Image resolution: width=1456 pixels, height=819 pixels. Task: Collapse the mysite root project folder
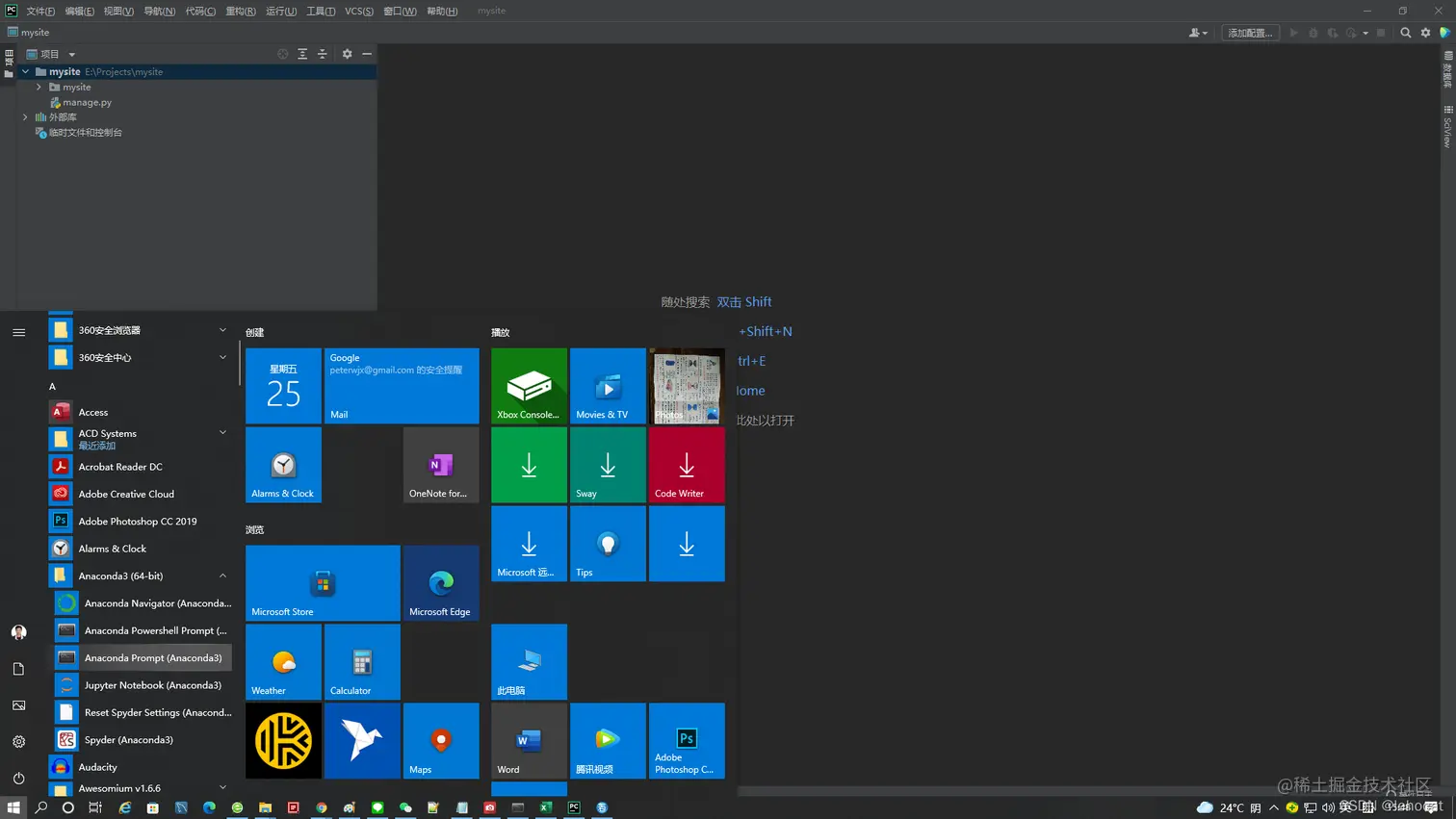tap(26, 71)
